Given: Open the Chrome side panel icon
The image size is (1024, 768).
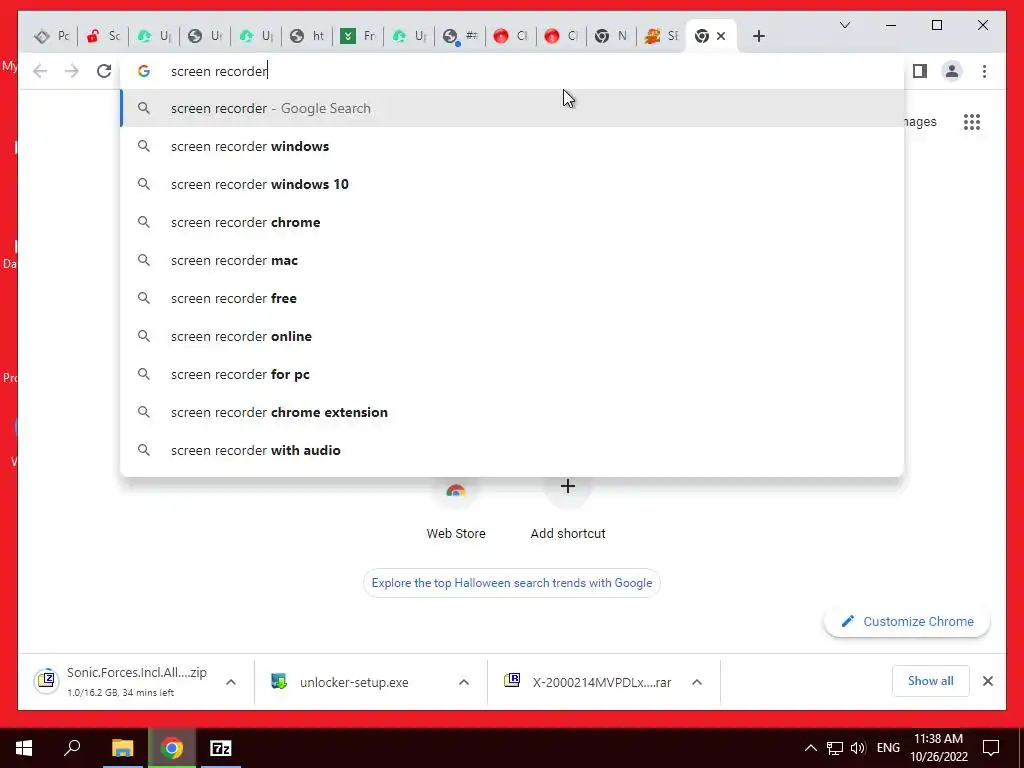Looking at the screenshot, I should (x=920, y=71).
